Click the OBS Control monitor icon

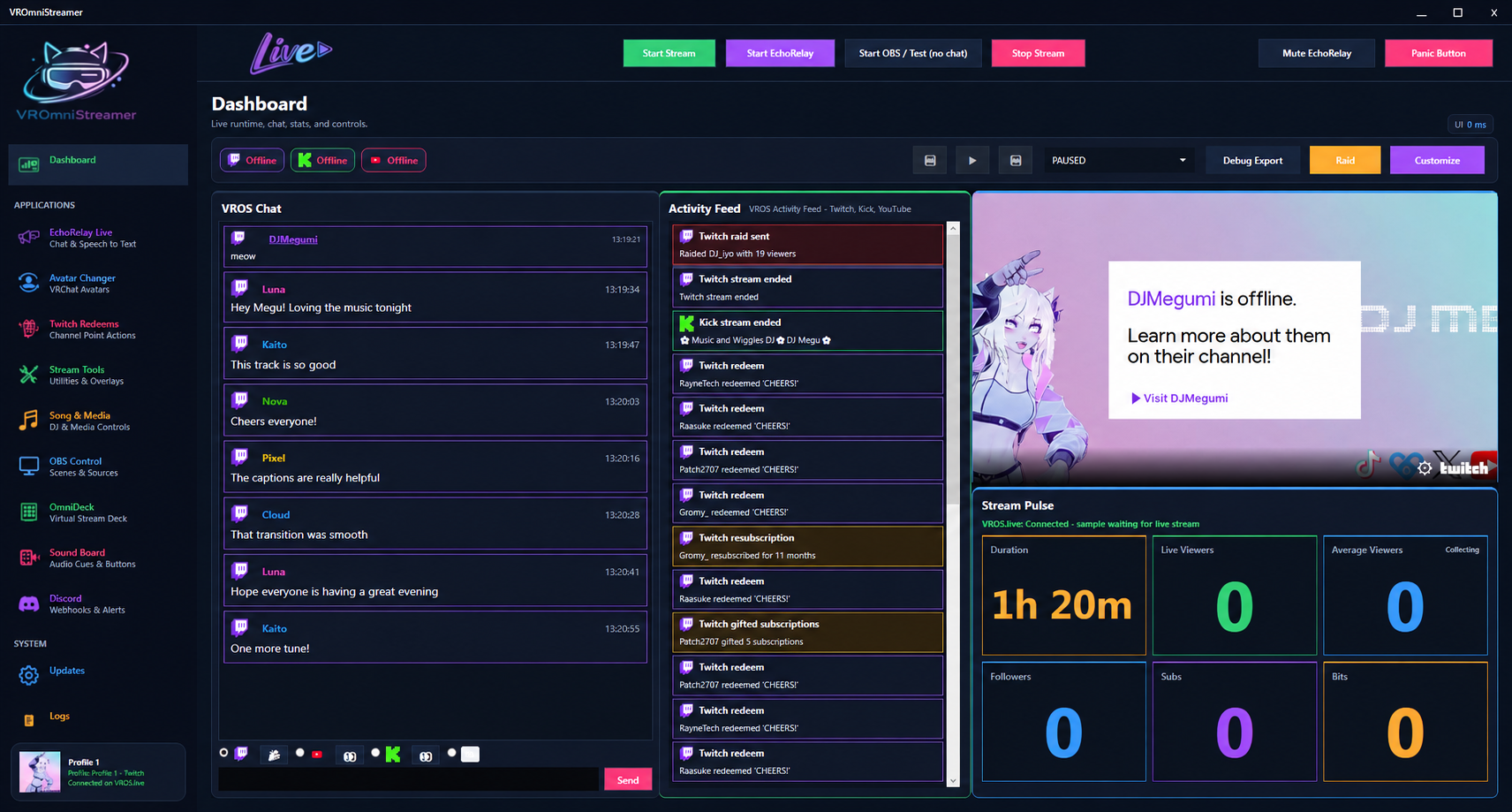pyautogui.click(x=29, y=467)
